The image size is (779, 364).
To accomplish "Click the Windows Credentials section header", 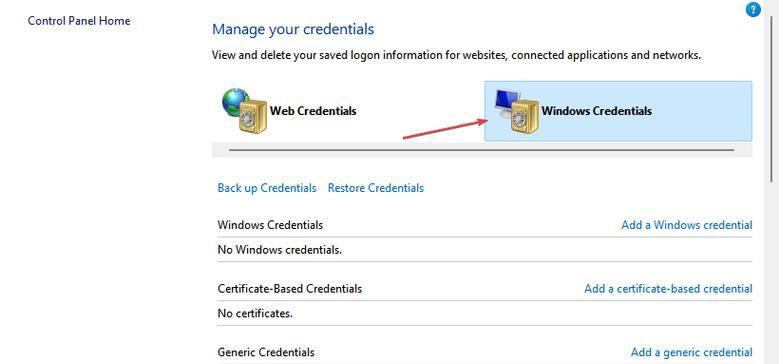I will 270,225.
